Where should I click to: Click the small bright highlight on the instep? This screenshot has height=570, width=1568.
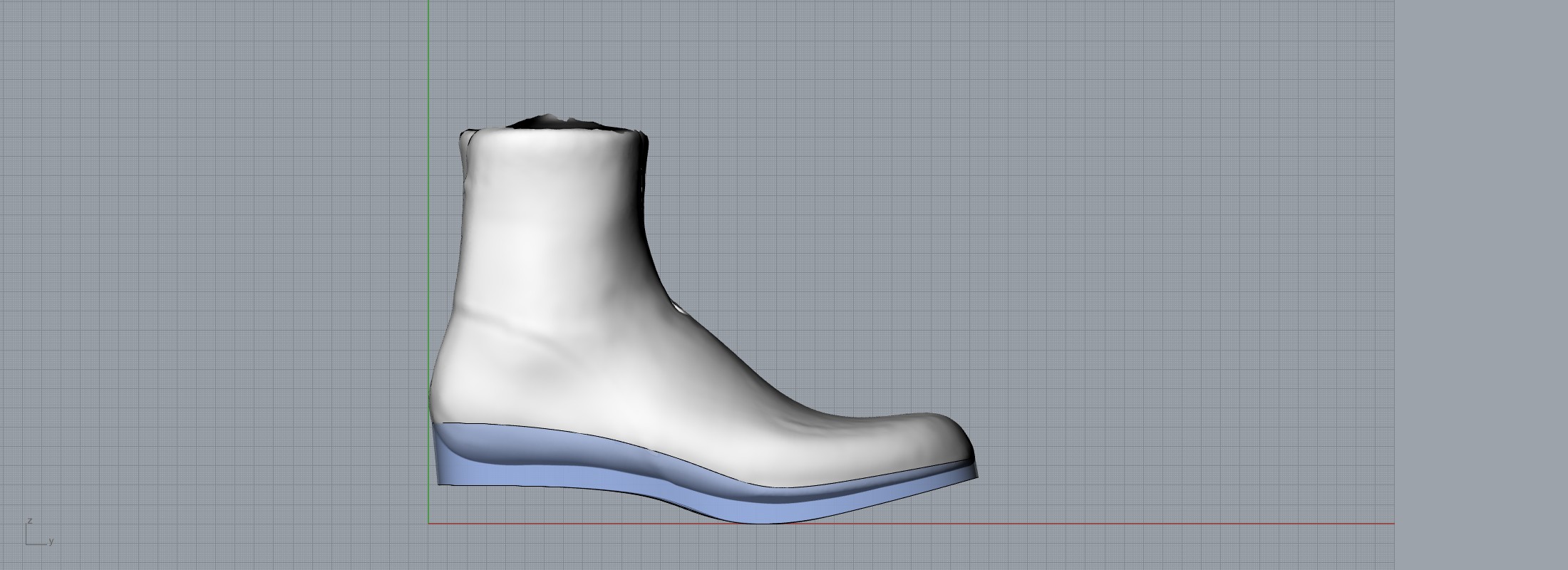pos(679,308)
